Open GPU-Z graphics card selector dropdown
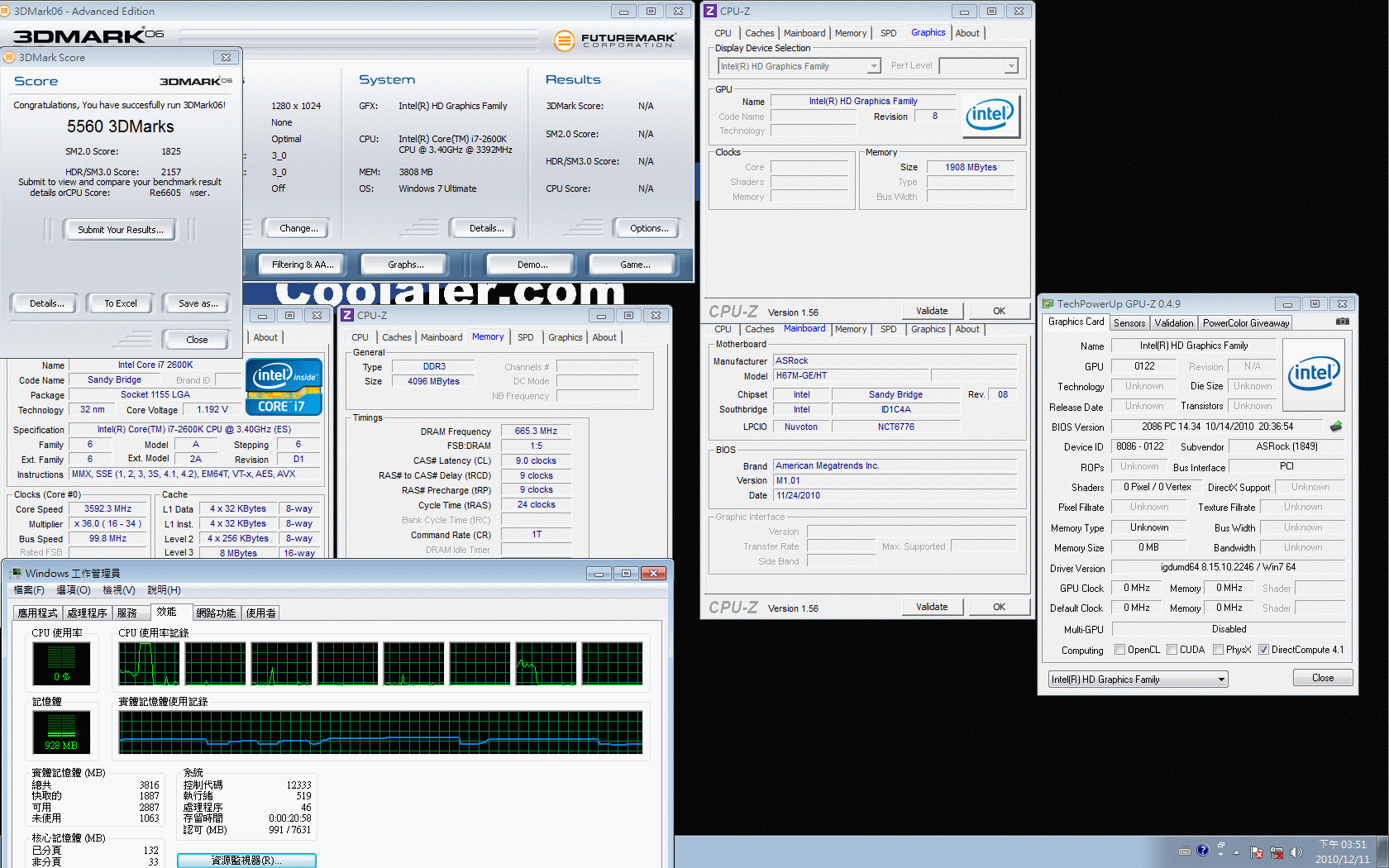The width and height of the screenshot is (1389, 868). (1138, 680)
